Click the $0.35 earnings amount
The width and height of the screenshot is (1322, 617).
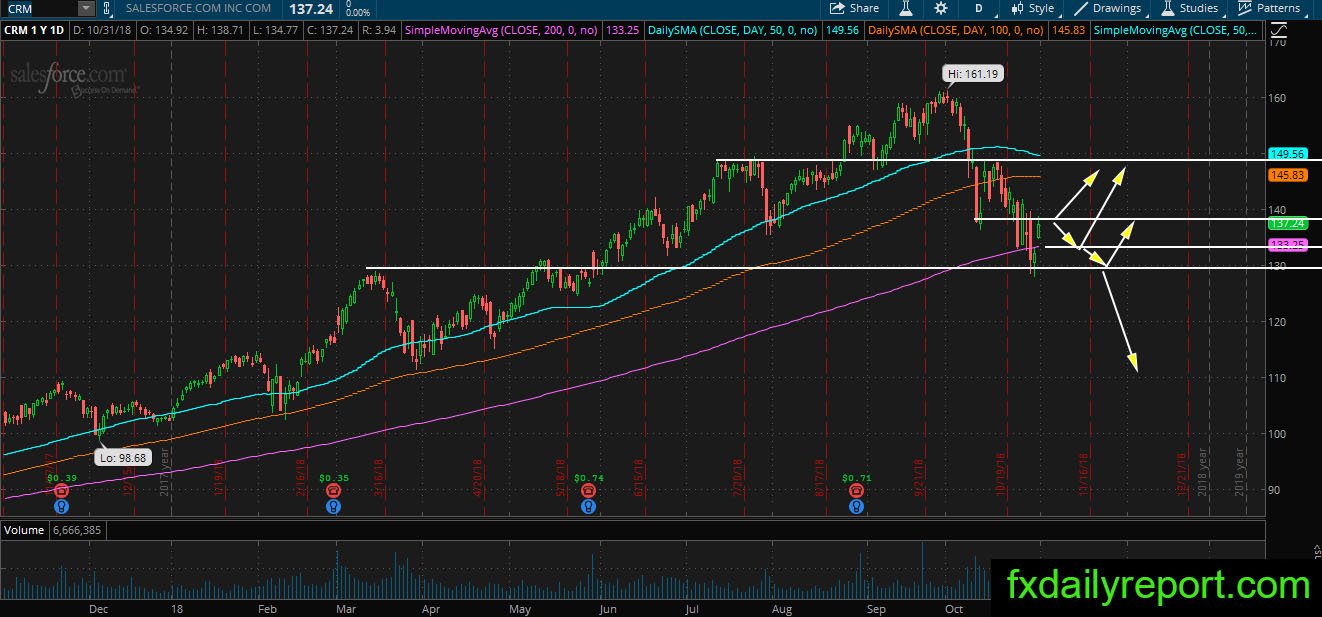[333, 478]
